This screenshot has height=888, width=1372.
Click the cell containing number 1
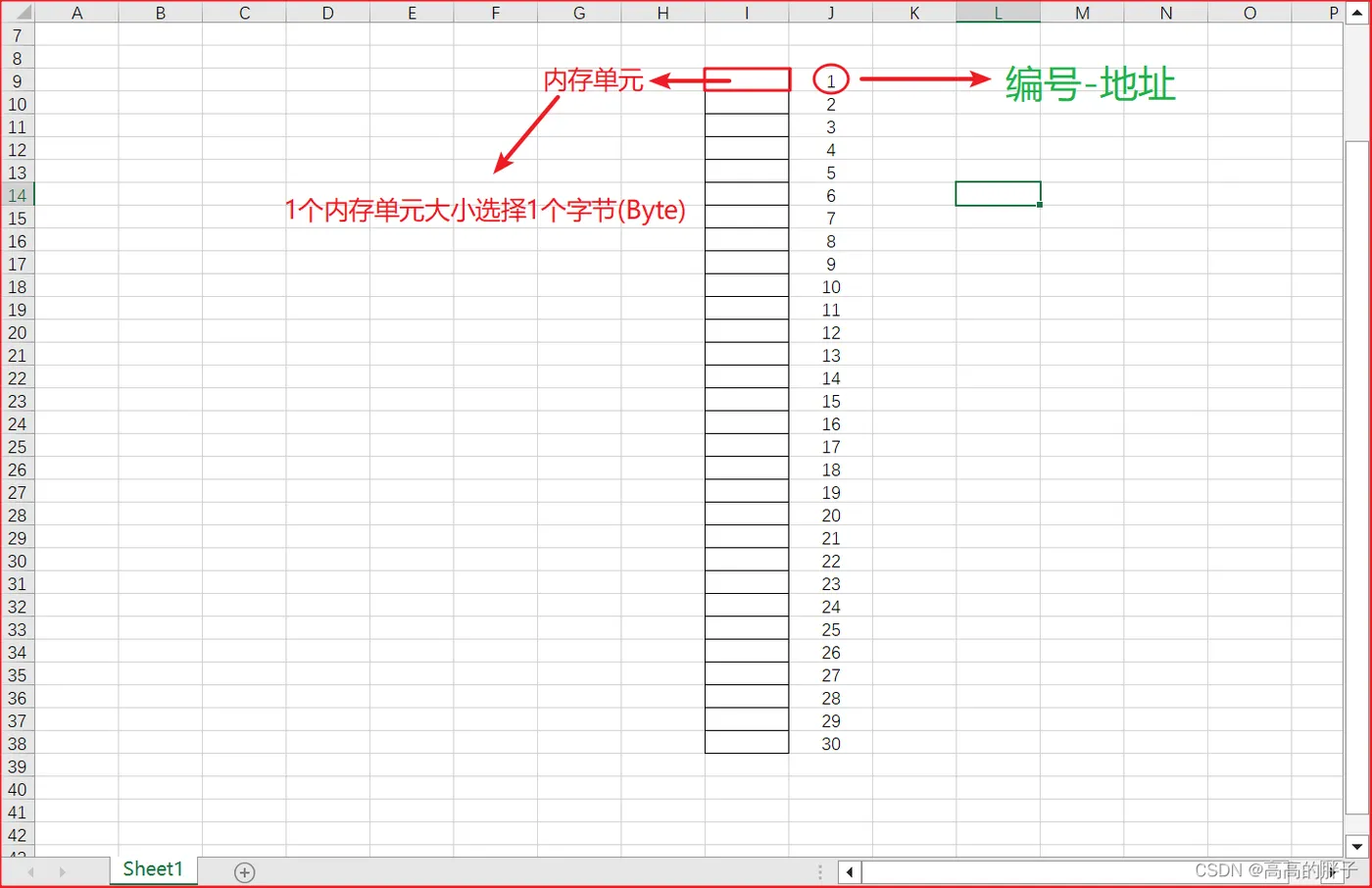tap(830, 80)
